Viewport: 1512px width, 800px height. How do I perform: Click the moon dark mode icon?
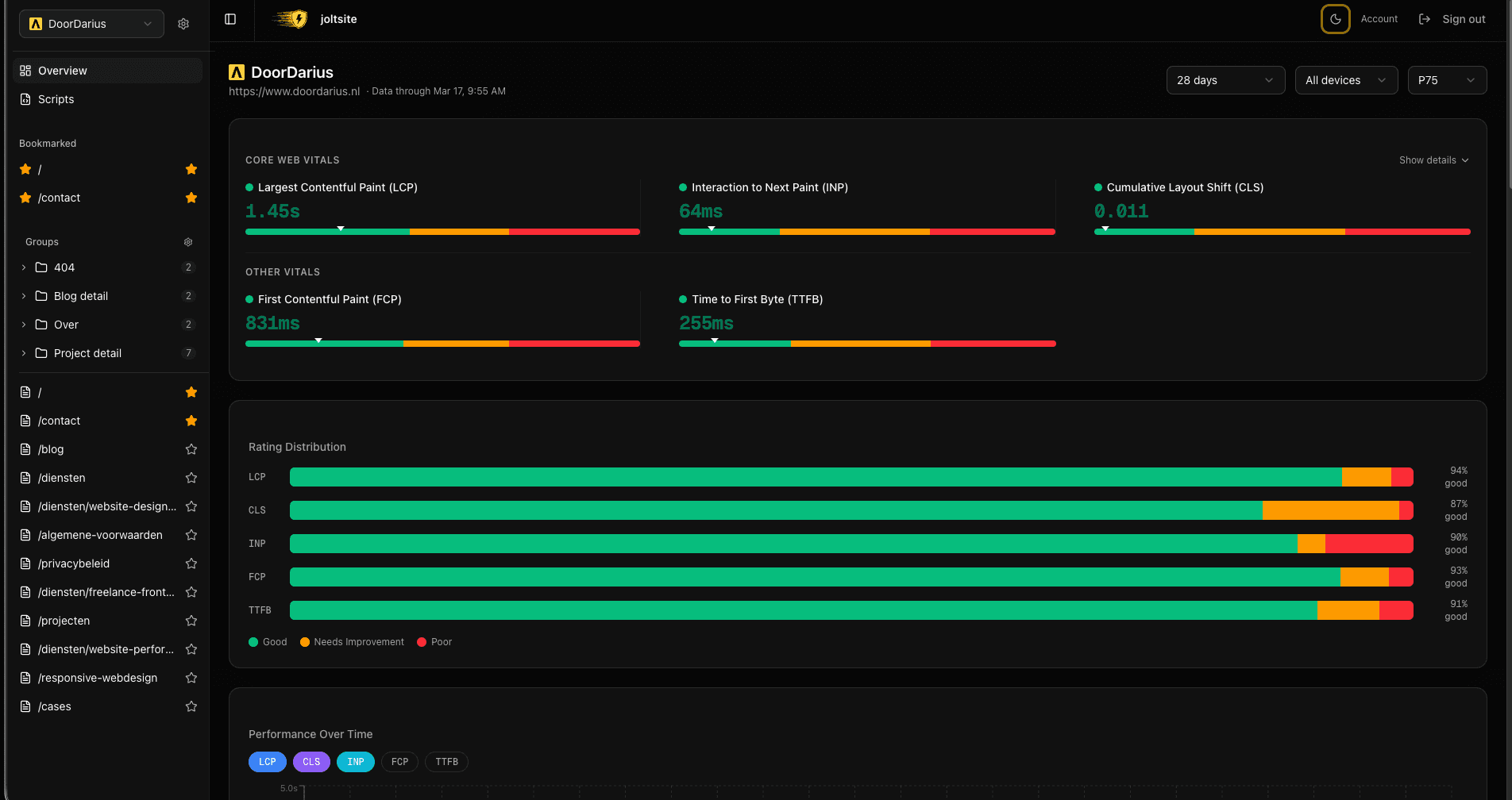click(x=1335, y=18)
